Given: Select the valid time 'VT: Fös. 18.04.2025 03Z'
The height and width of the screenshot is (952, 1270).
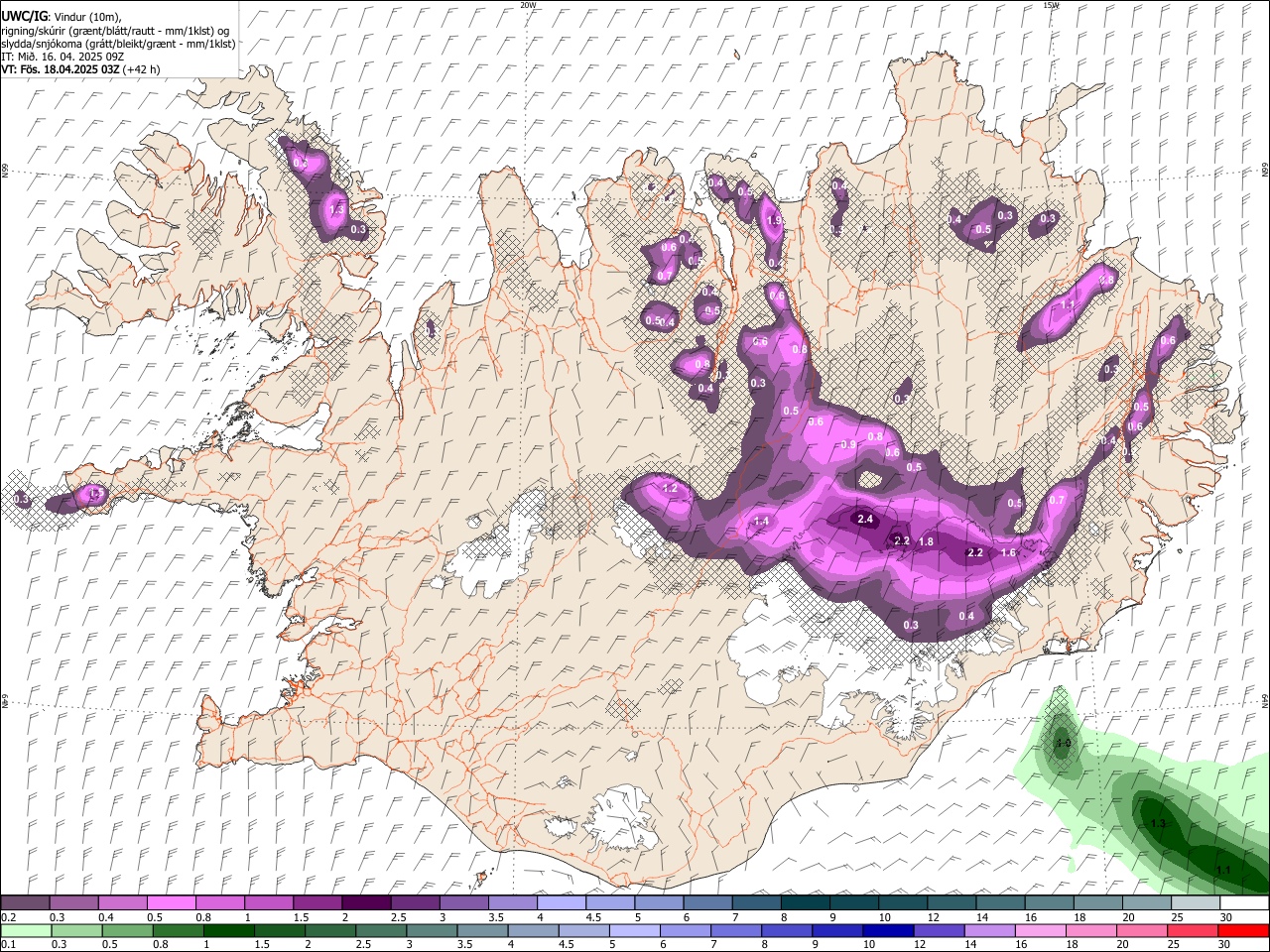Looking at the screenshot, I should pyautogui.click(x=61, y=69).
